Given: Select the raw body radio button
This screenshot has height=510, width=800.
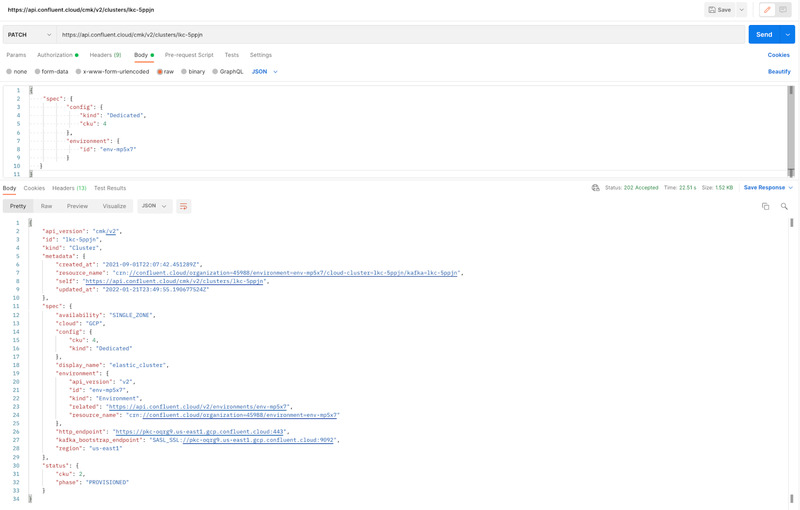Looking at the screenshot, I should pos(160,72).
